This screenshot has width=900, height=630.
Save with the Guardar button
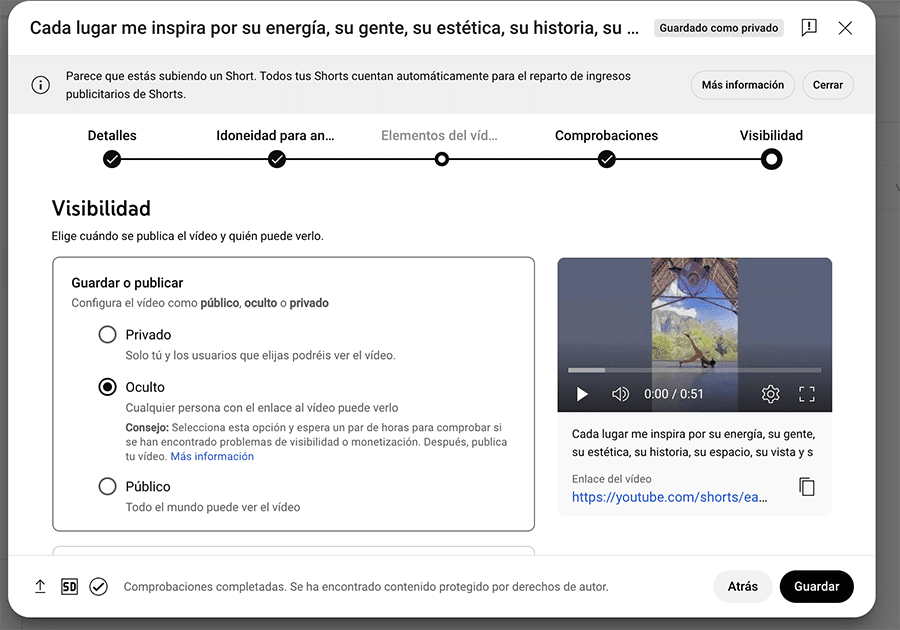(x=816, y=586)
